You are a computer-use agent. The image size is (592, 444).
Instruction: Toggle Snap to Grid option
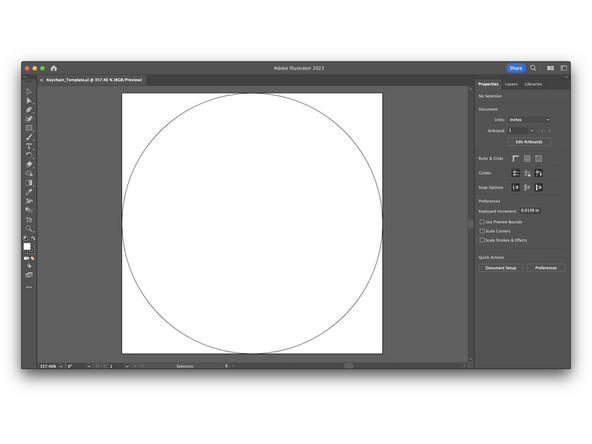[538, 187]
